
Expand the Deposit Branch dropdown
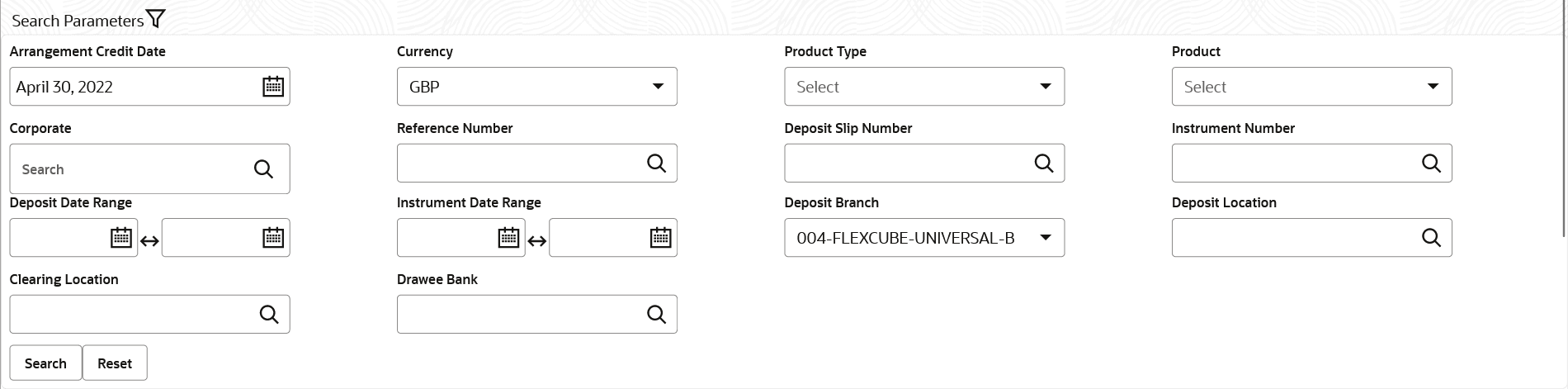pos(1045,238)
